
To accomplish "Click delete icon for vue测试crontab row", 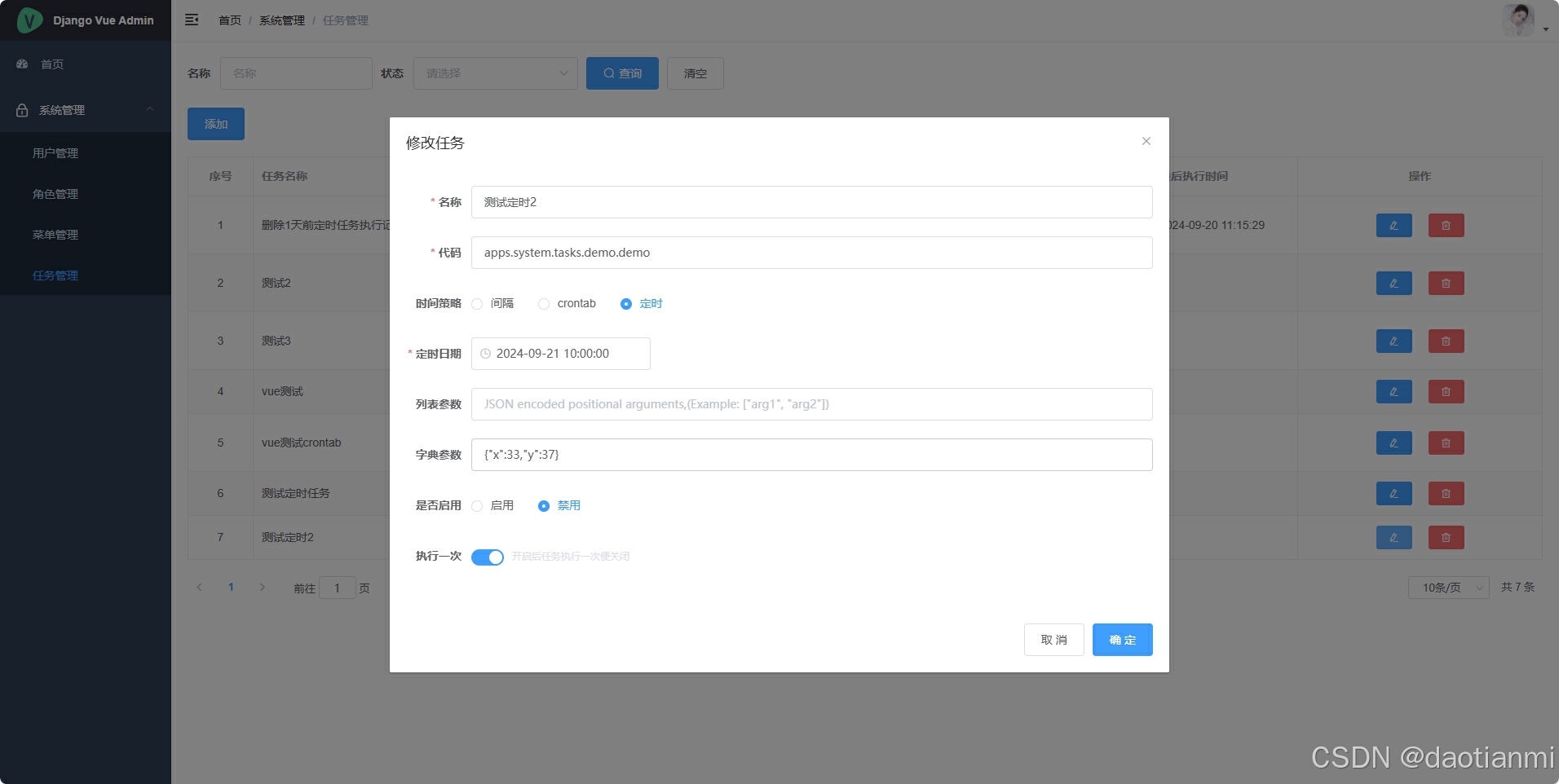I will [1446, 443].
